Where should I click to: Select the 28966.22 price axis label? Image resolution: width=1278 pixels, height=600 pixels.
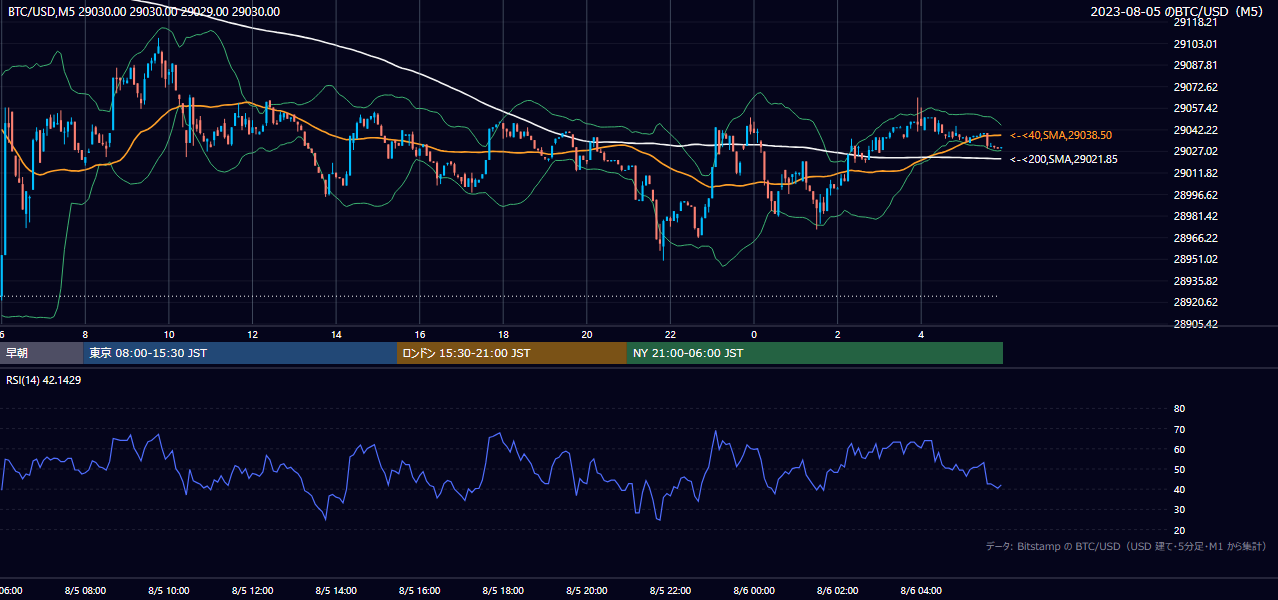(1195, 238)
